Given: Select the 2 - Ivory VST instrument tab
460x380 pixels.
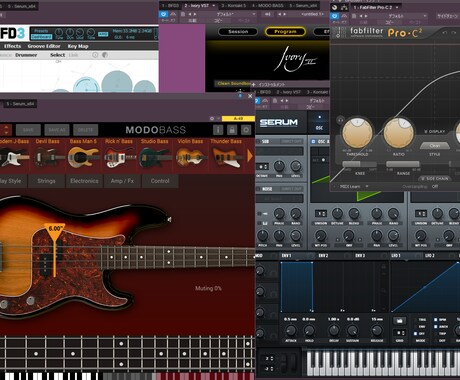Looking at the screenshot, I should tap(196, 6).
